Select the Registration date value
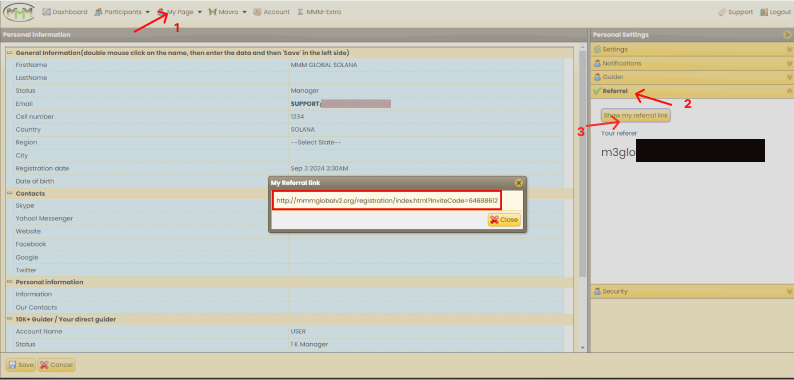 pos(320,168)
